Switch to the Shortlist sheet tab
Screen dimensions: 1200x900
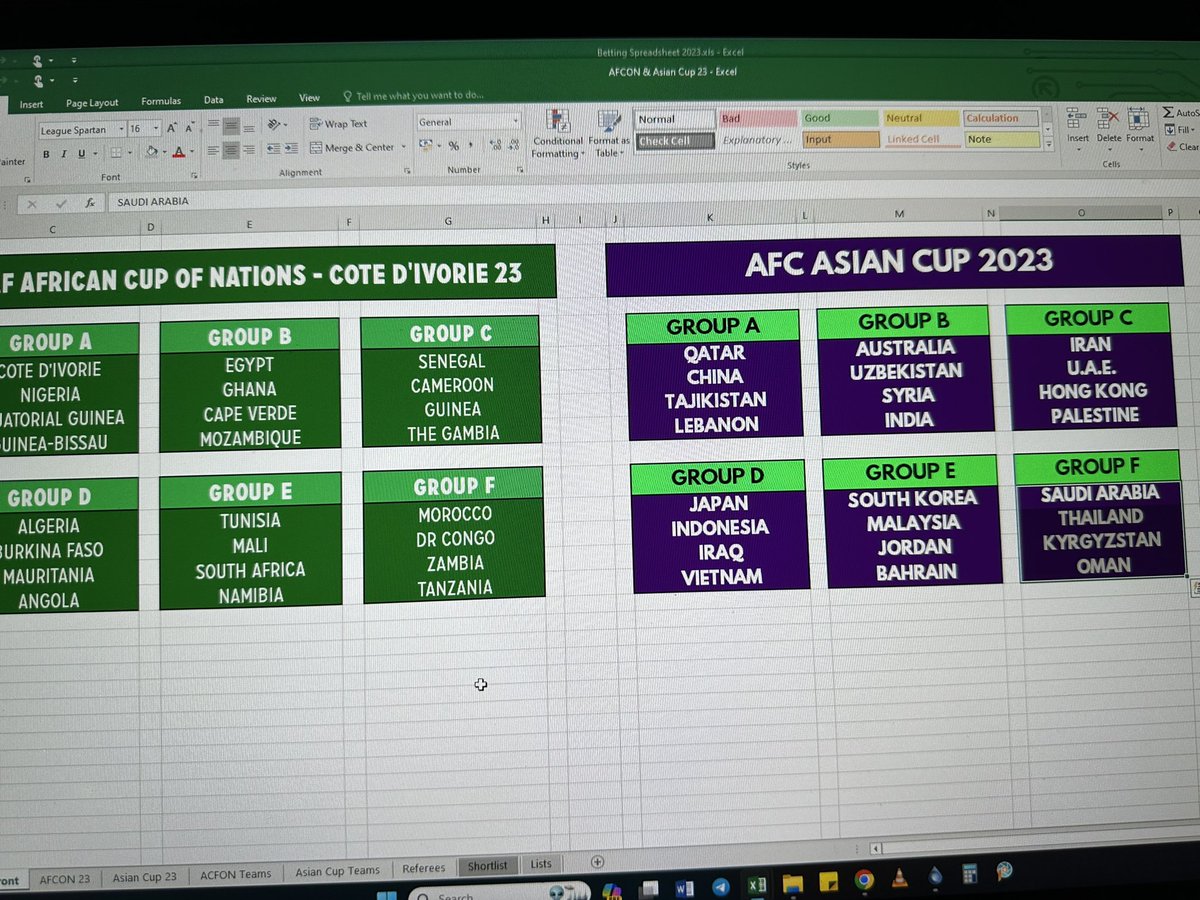(487, 866)
